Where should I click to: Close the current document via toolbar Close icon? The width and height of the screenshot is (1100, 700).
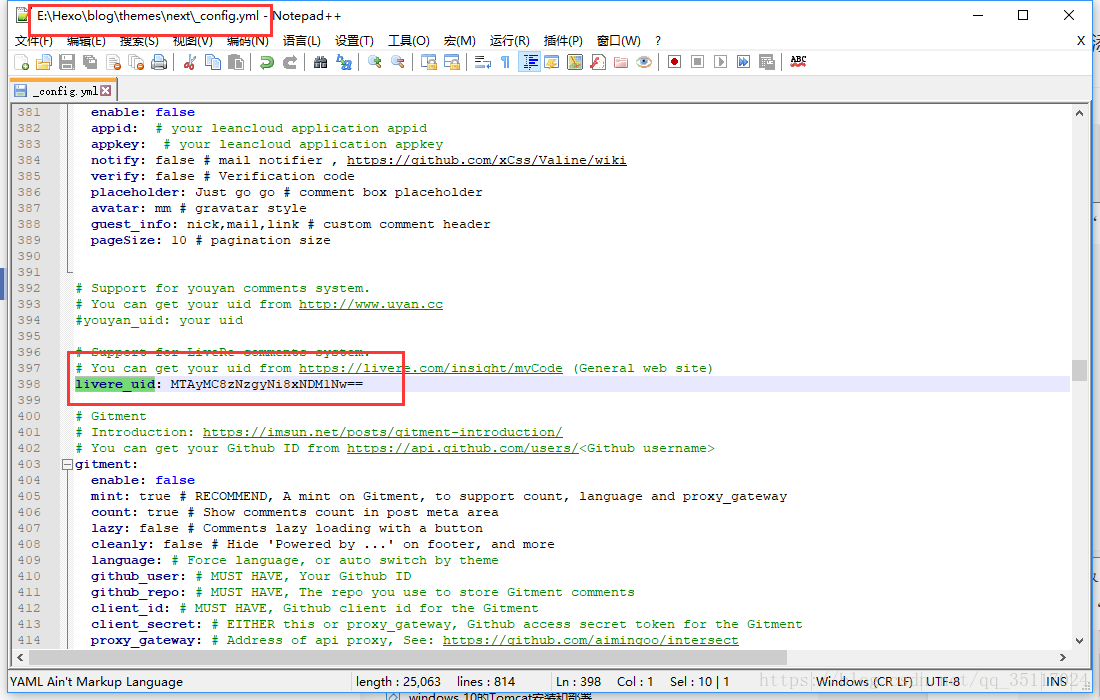(x=113, y=62)
